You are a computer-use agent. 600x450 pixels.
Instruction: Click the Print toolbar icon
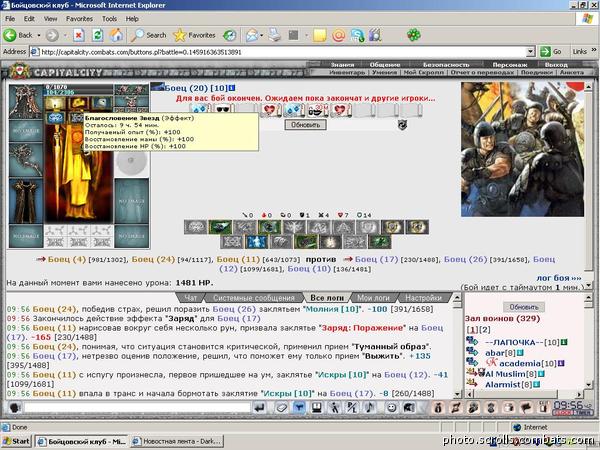pyautogui.click(x=274, y=36)
